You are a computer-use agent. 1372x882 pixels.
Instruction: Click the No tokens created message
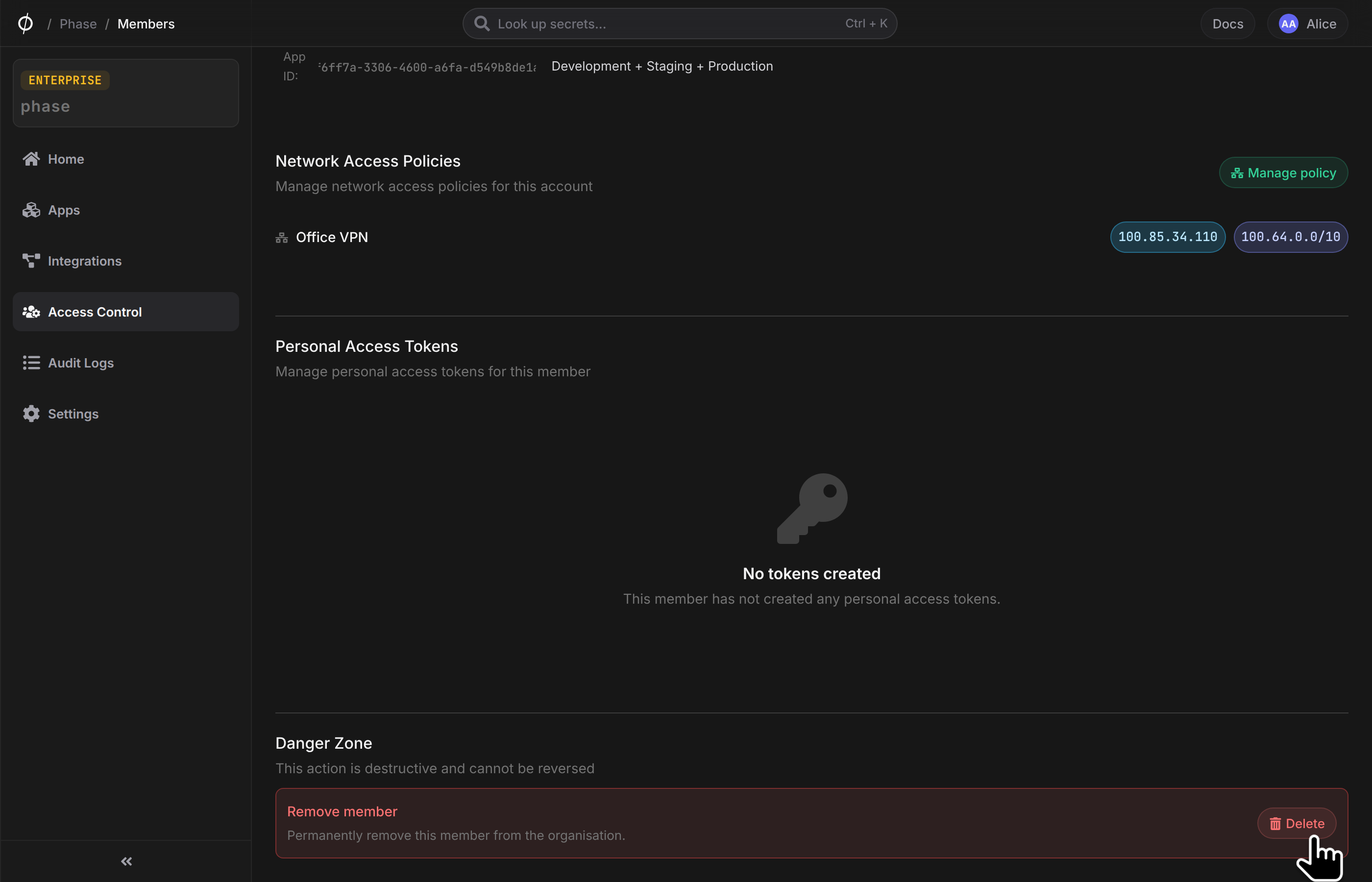click(811, 573)
